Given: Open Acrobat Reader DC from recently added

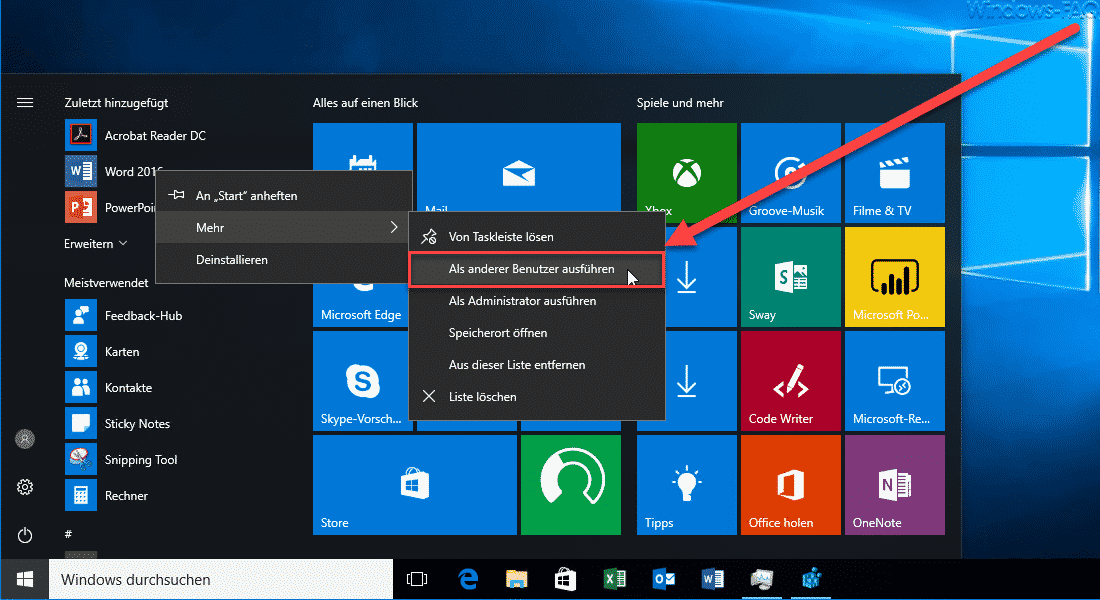Looking at the screenshot, I should (135, 135).
